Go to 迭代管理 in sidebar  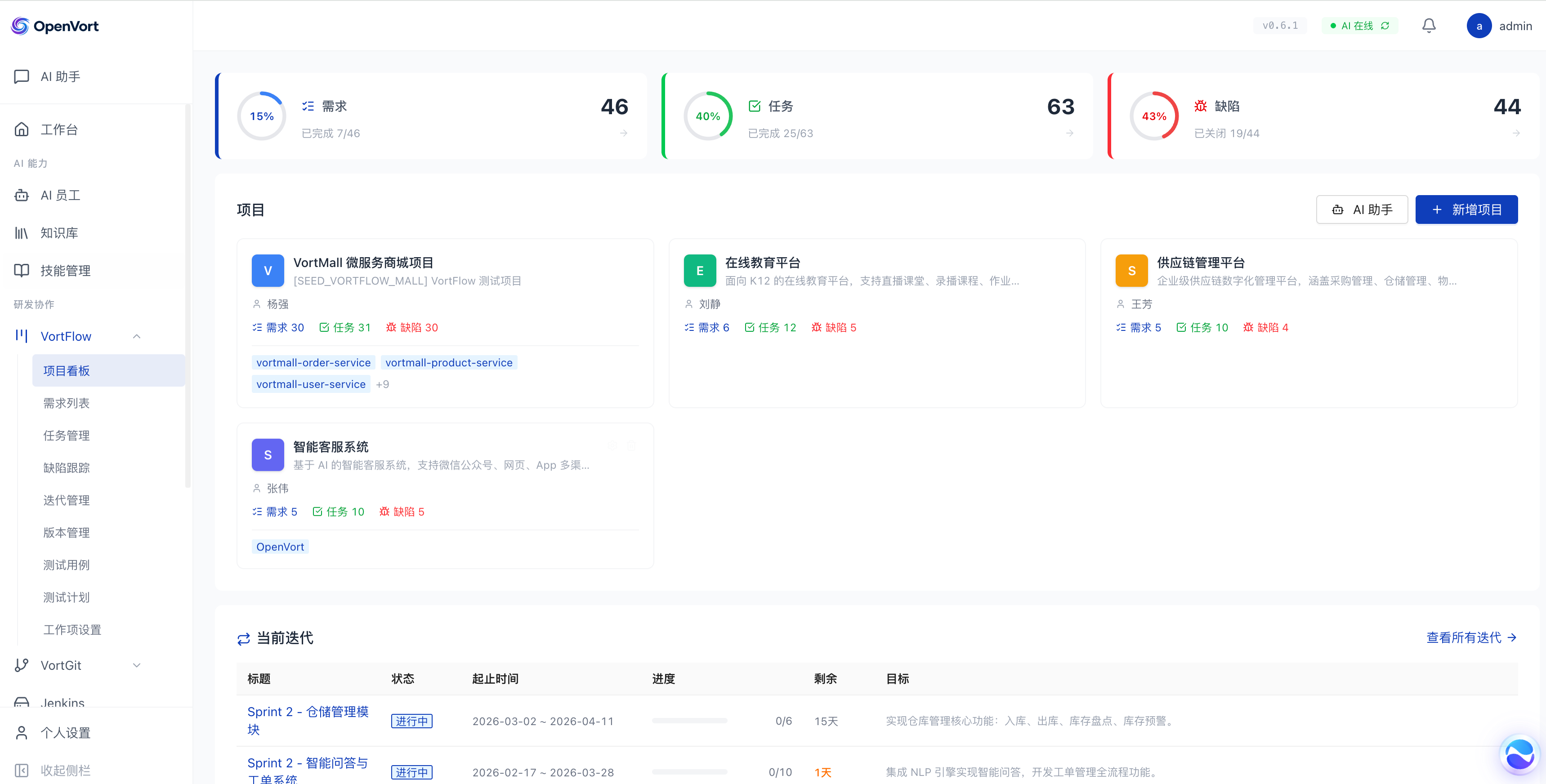(x=66, y=500)
